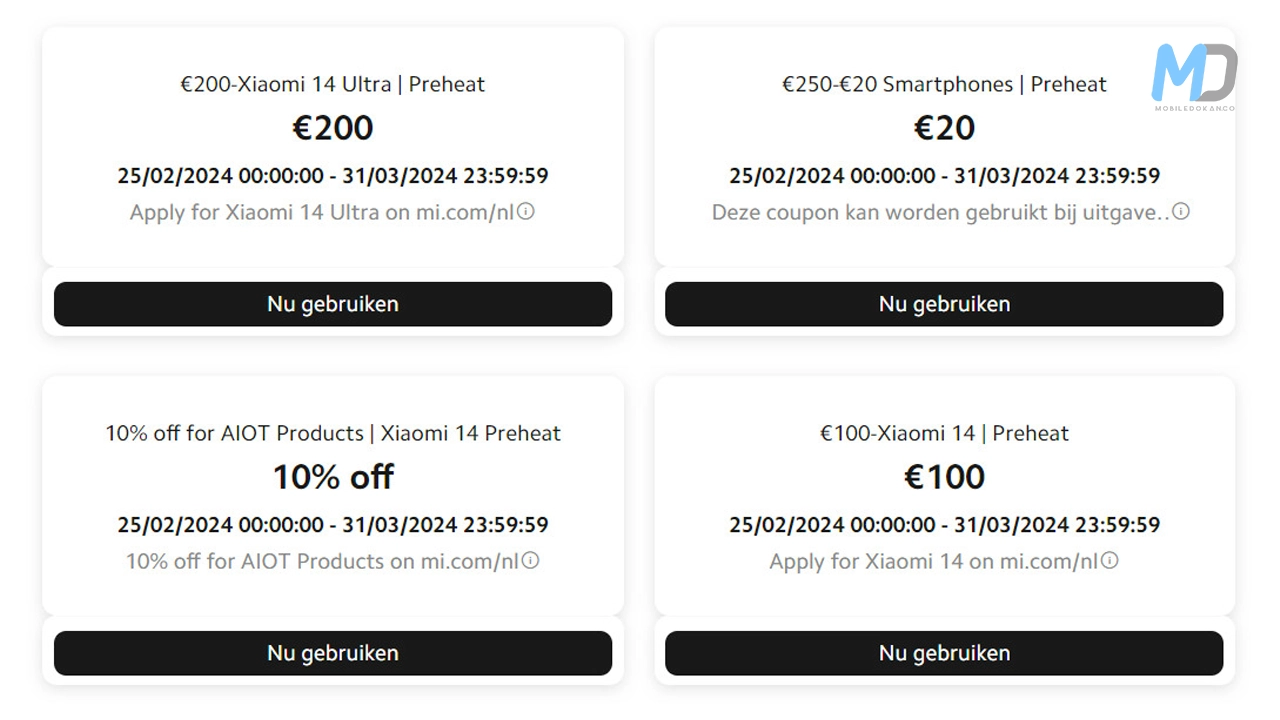The height and width of the screenshot is (720, 1280).
Task: Click 'Nu gebruiken' under 10% off AIOT coupon
Action: [x=332, y=653]
